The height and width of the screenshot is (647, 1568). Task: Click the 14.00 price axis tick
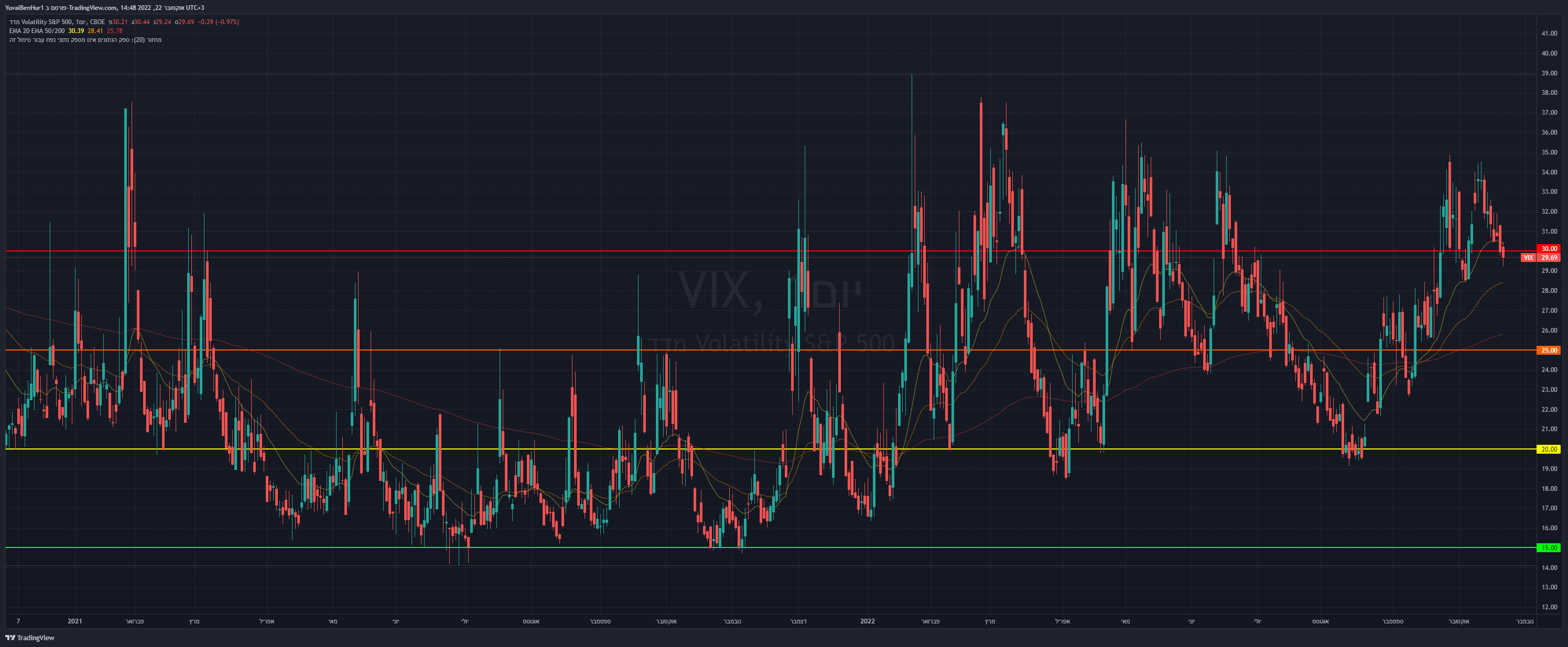tap(1549, 567)
